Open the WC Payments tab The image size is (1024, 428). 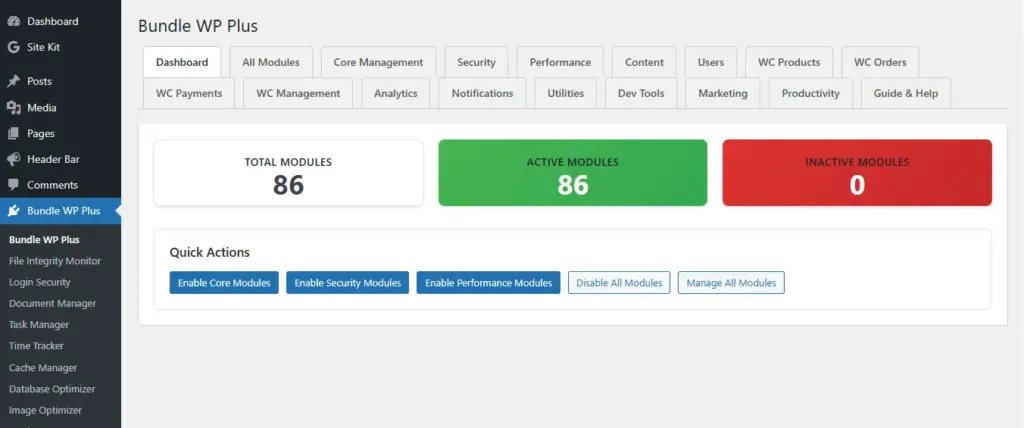tap(189, 93)
